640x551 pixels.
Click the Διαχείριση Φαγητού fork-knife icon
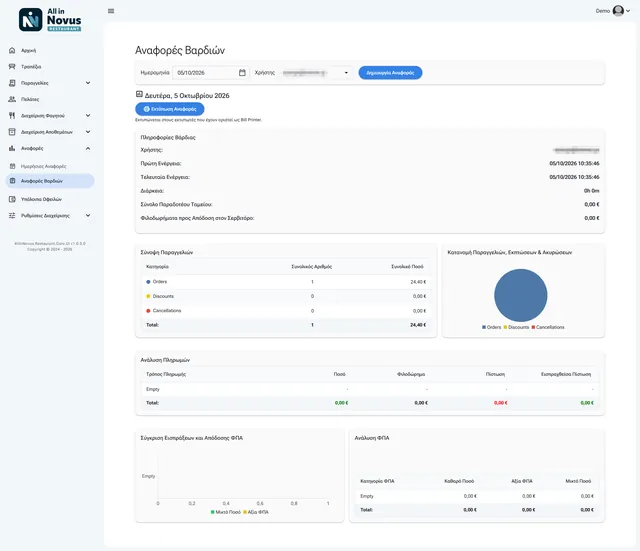(x=12, y=116)
